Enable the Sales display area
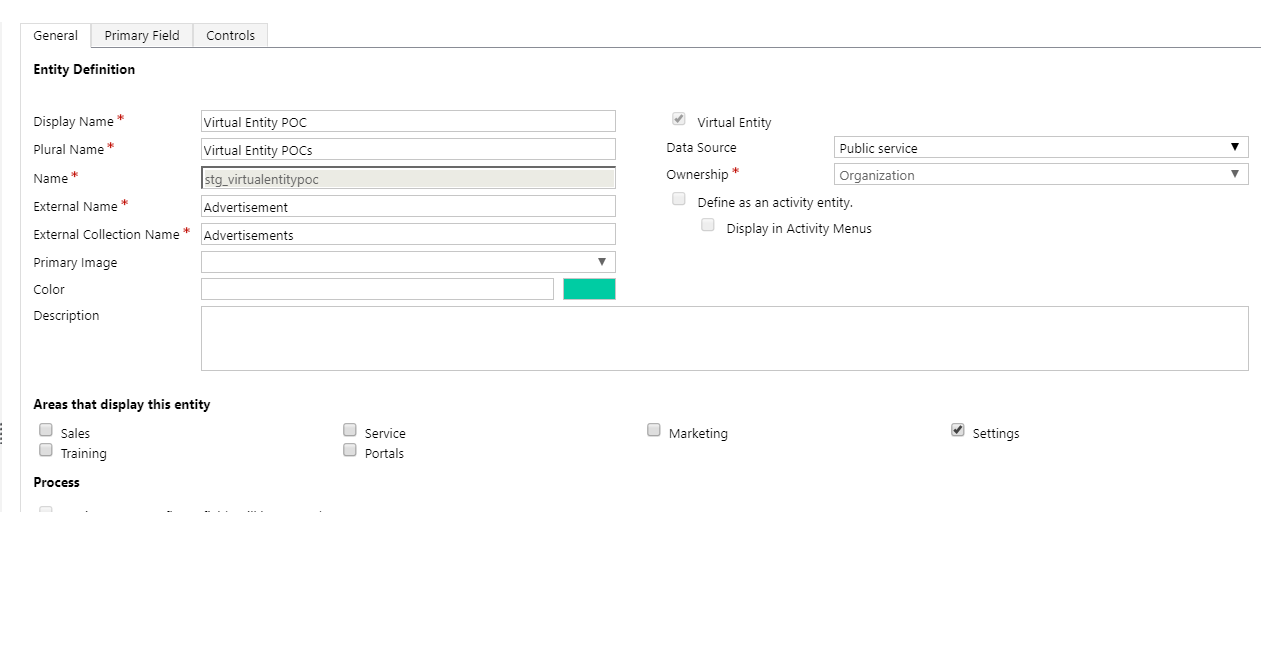The height and width of the screenshot is (648, 1261). click(45, 429)
